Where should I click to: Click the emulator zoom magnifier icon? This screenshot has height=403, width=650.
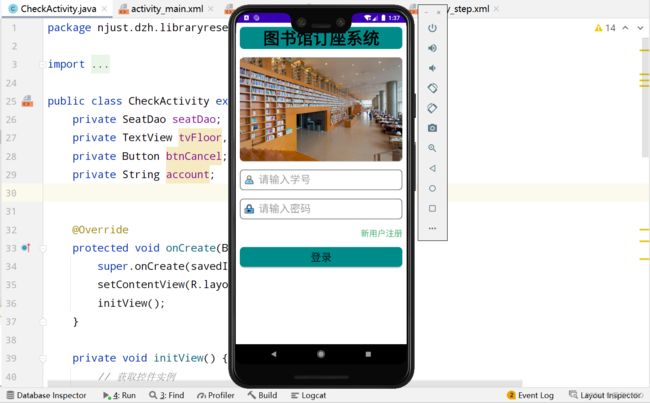click(432, 148)
